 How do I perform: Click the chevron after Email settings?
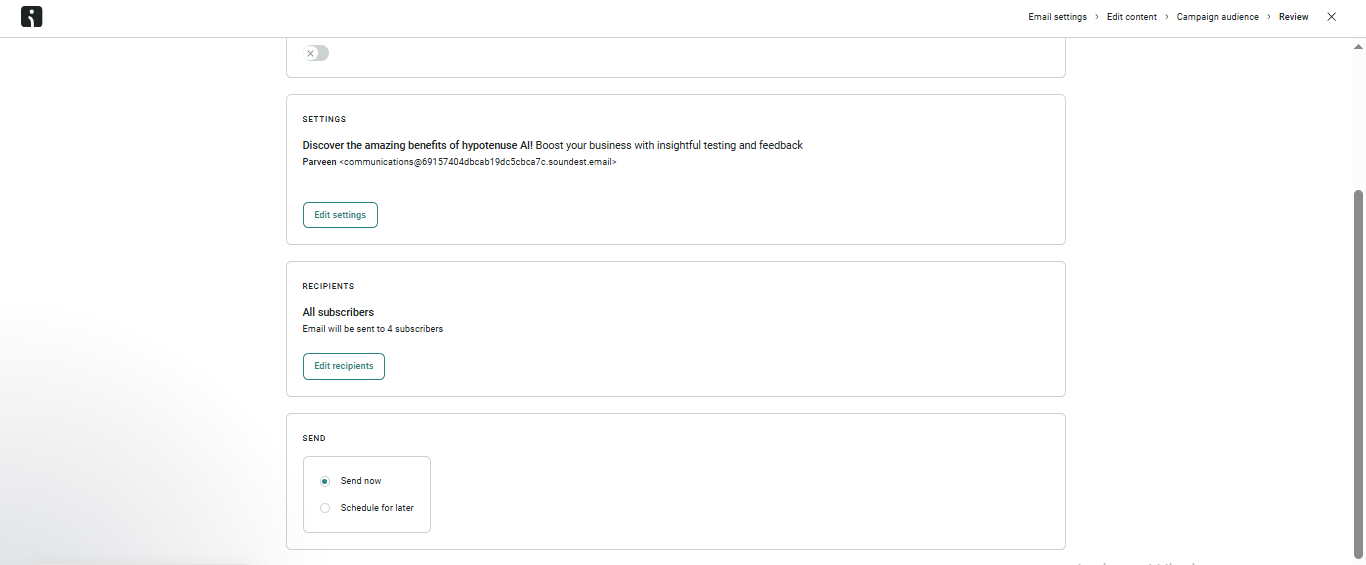click(x=1097, y=17)
